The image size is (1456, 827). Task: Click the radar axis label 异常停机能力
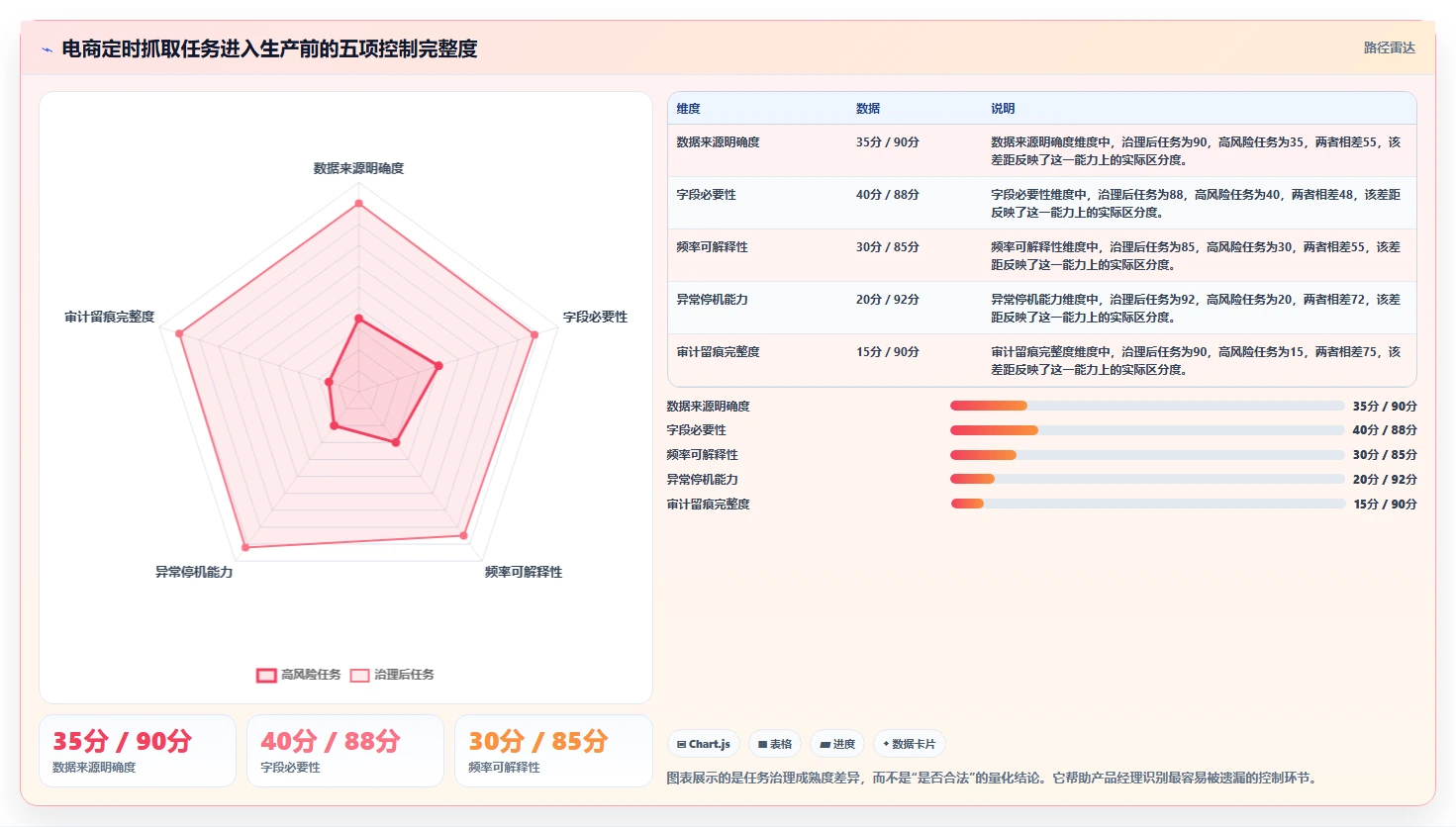click(194, 572)
